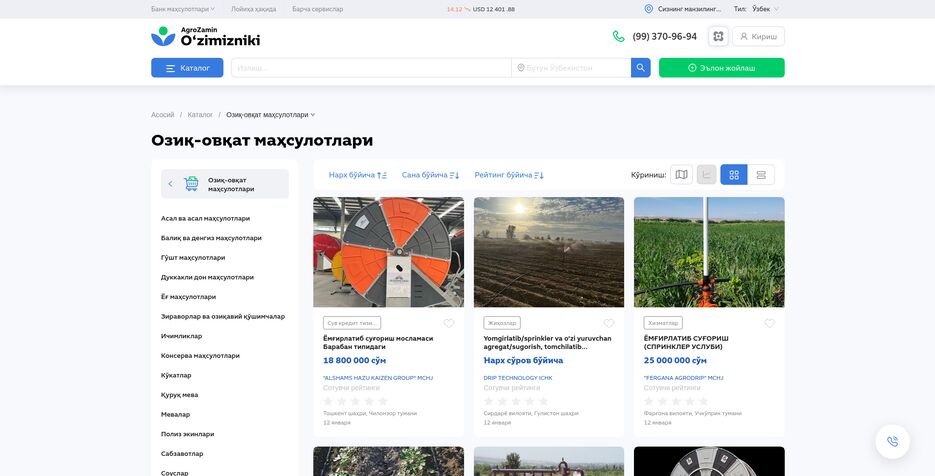Open the orange drum reel product image
935x476 pixels.
[388, 252]
